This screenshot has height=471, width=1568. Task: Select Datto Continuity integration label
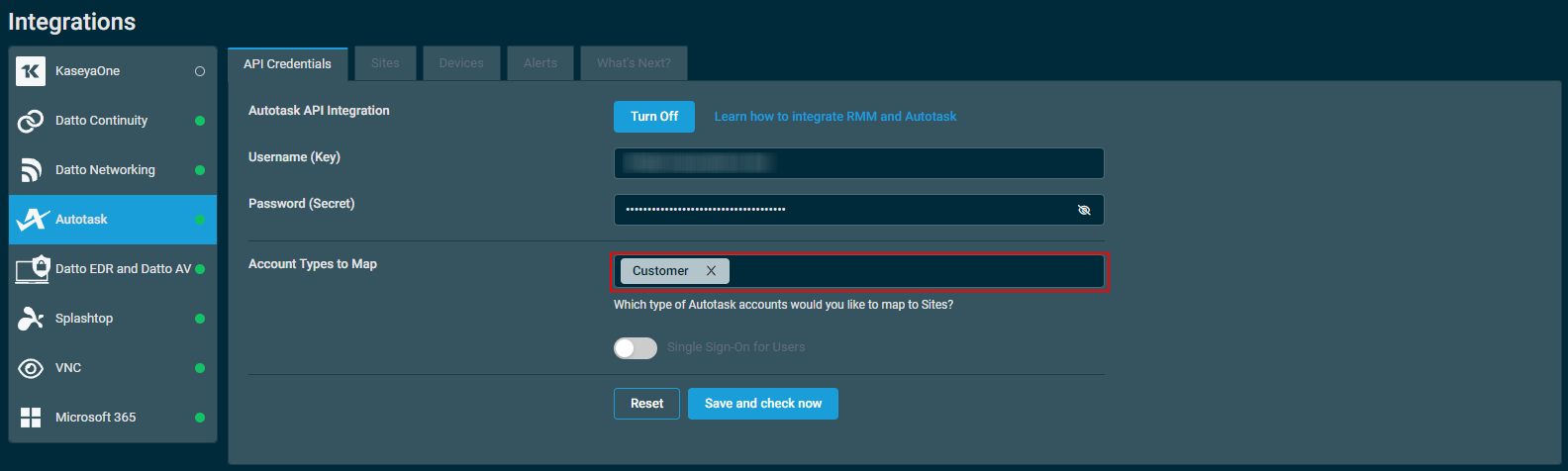tap(101, 121)
